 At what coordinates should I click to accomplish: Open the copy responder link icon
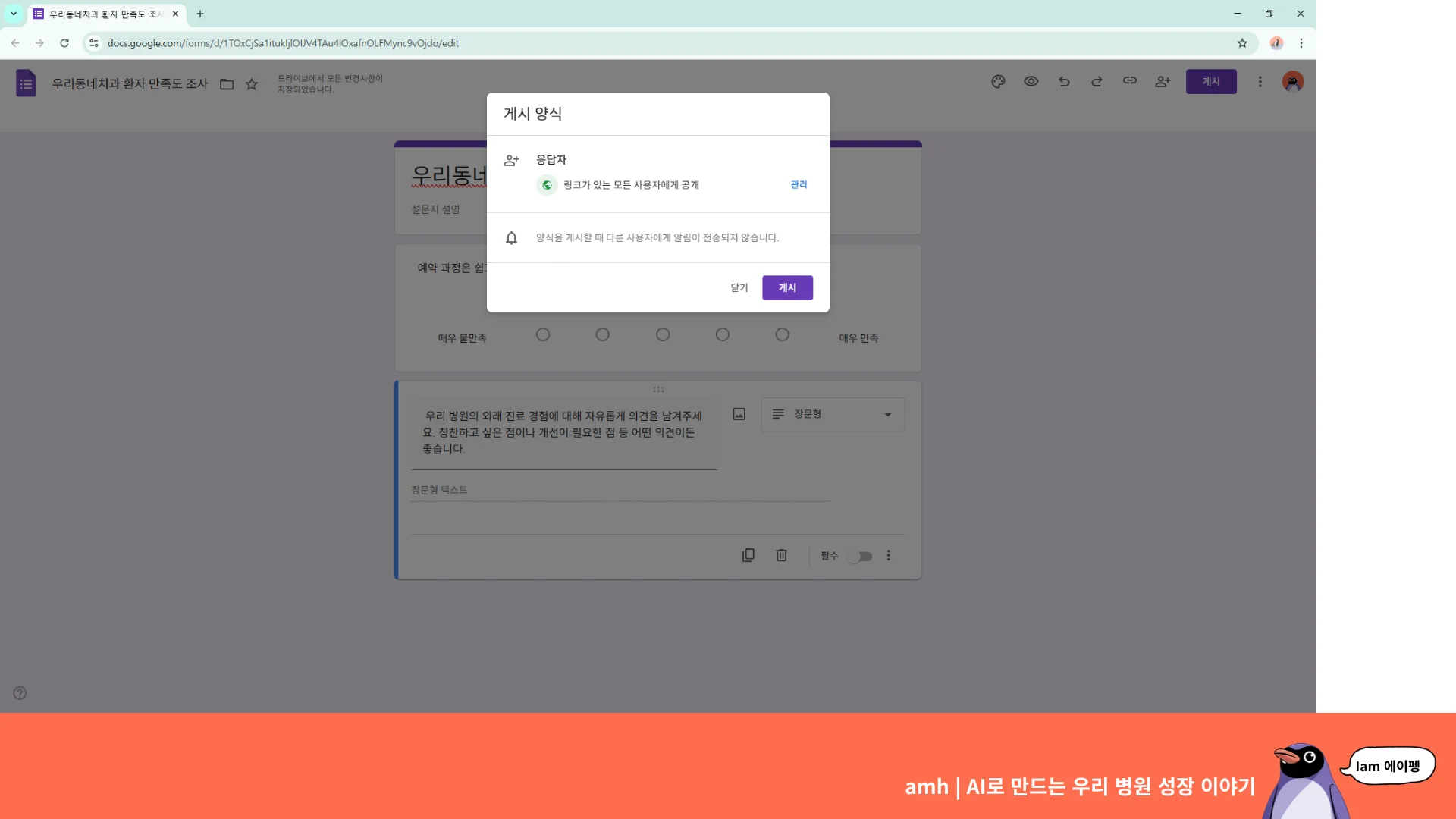1129,81
